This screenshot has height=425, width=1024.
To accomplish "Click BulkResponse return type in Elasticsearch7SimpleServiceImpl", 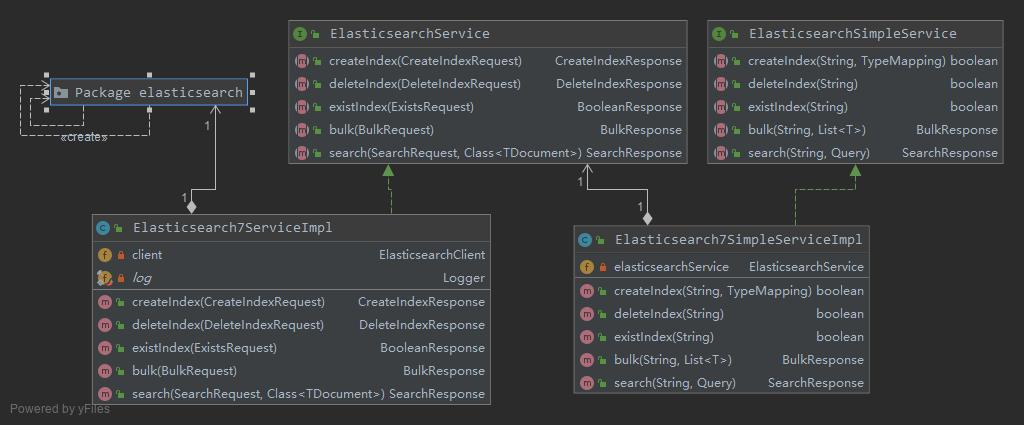I will point(823,360).
